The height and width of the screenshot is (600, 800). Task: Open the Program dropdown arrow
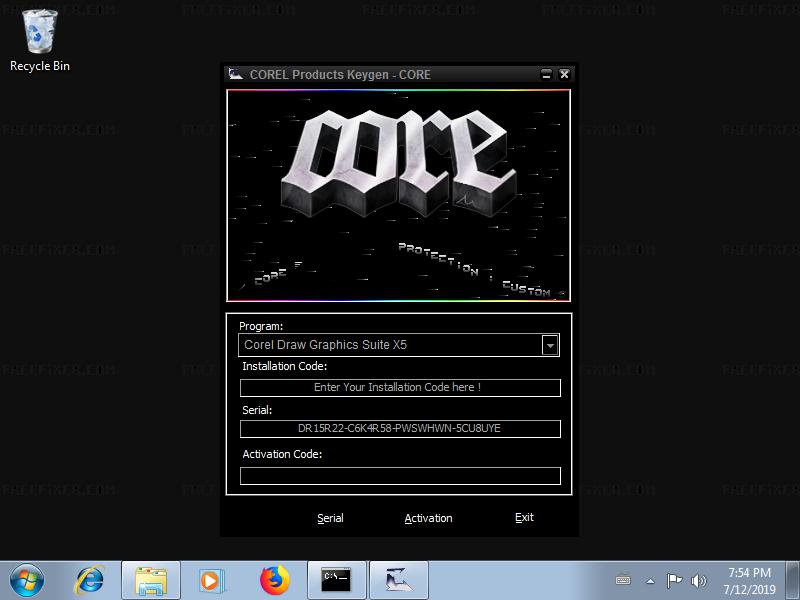[x=550, y=345]
